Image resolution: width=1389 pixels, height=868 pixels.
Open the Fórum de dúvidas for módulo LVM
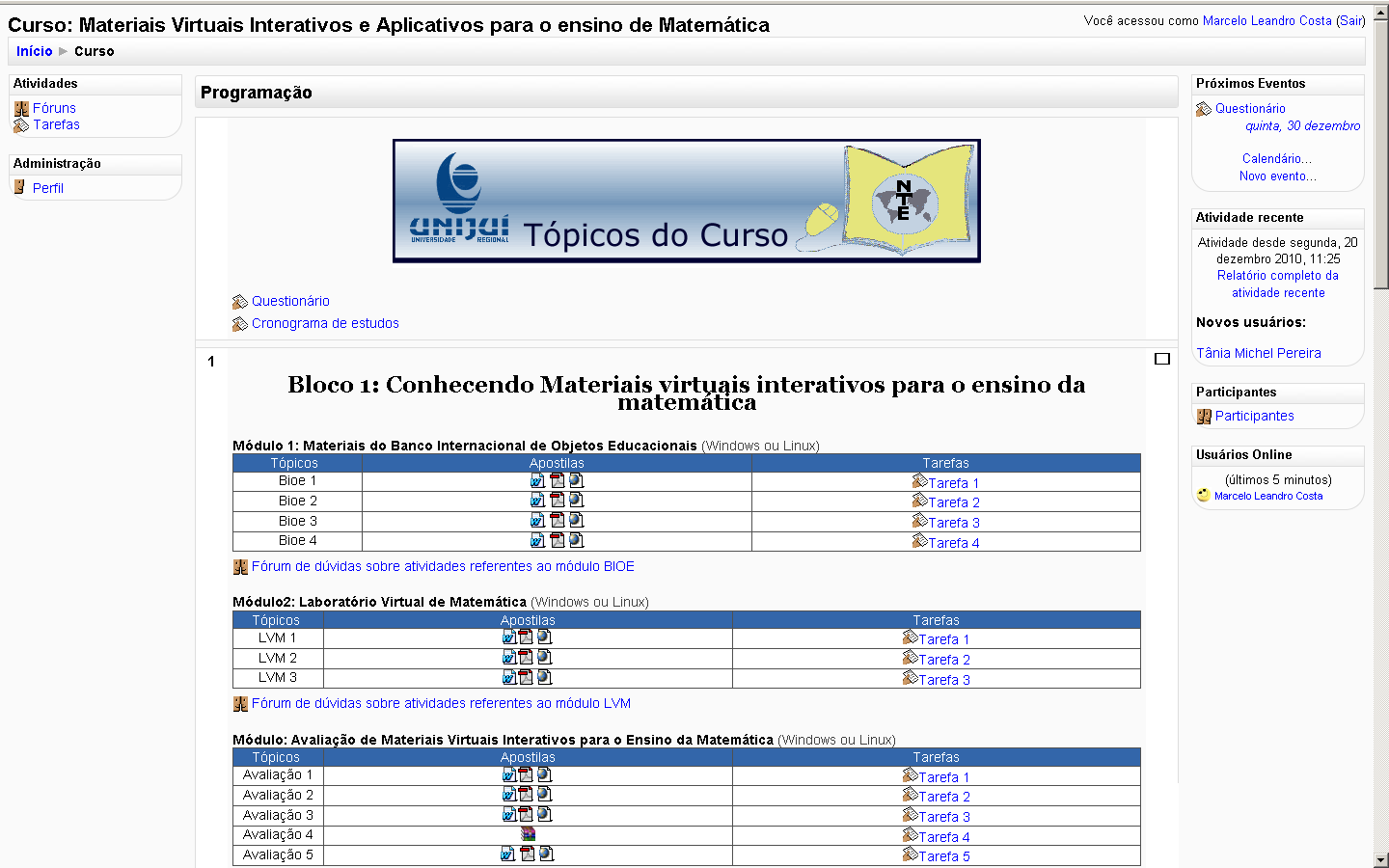pyautogui.click(x=441, y=704)
